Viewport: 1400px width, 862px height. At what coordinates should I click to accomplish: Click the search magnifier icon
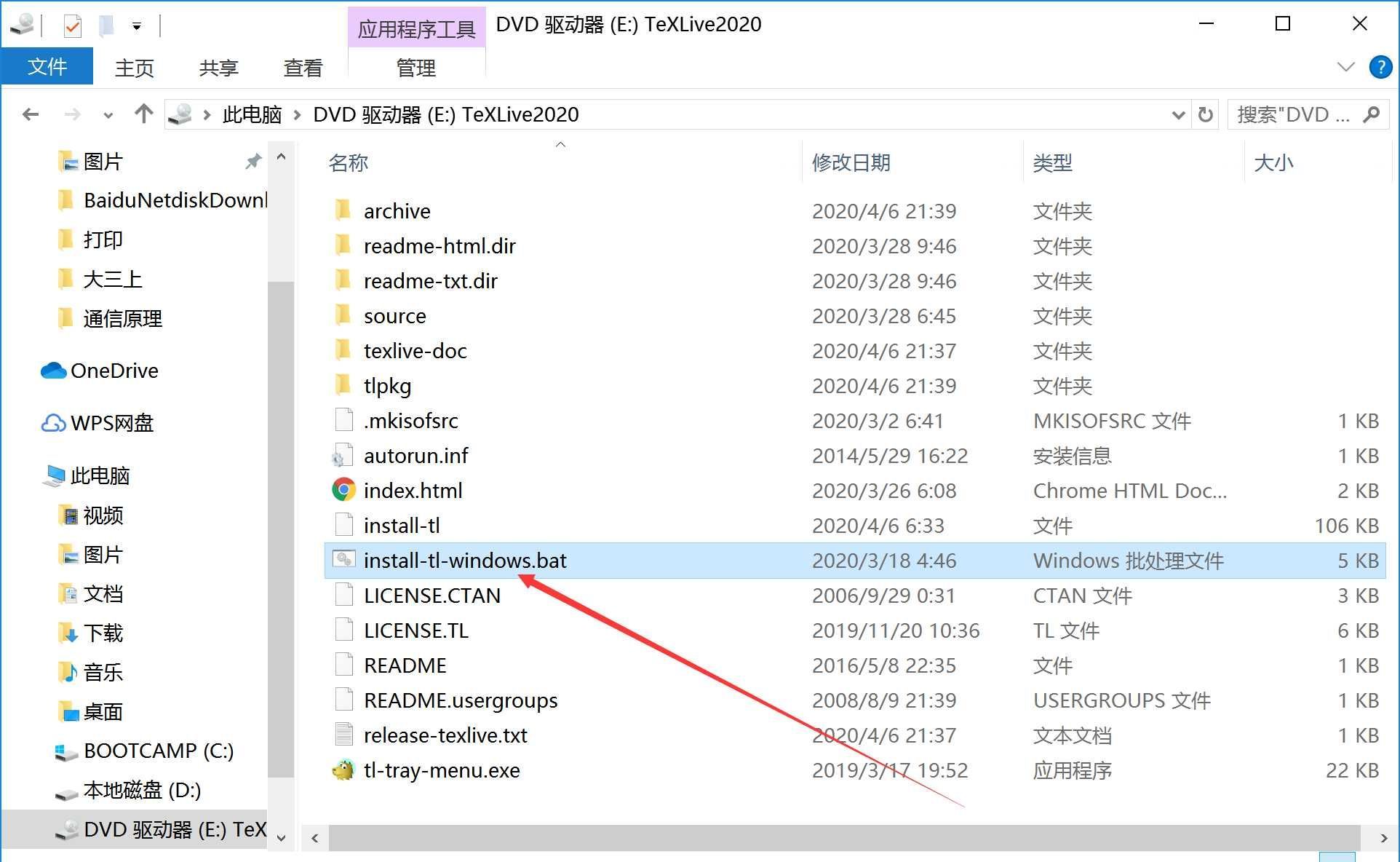pos(1372,114)
